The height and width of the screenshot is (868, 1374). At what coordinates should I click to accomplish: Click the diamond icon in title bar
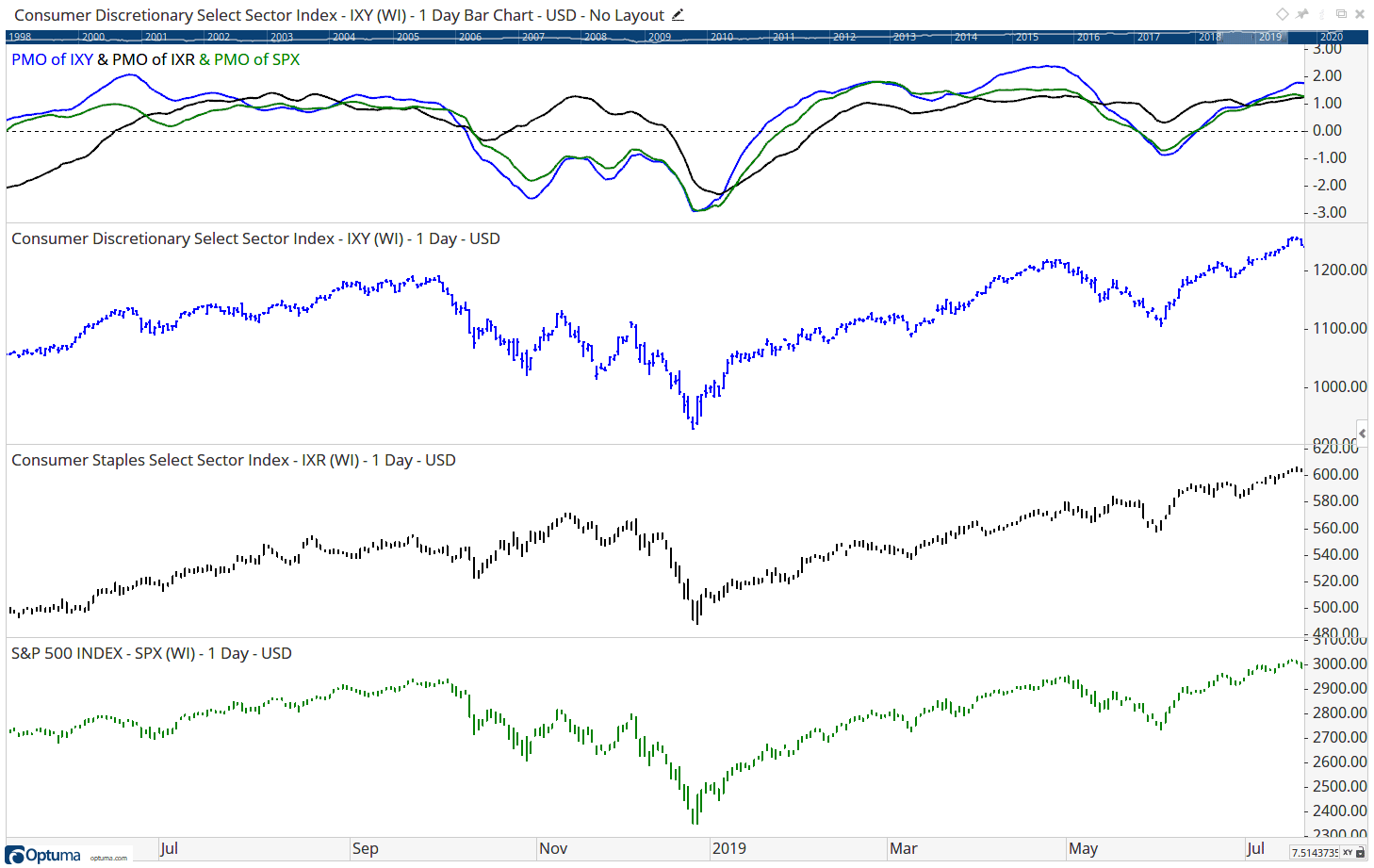tap(1283, 14)
